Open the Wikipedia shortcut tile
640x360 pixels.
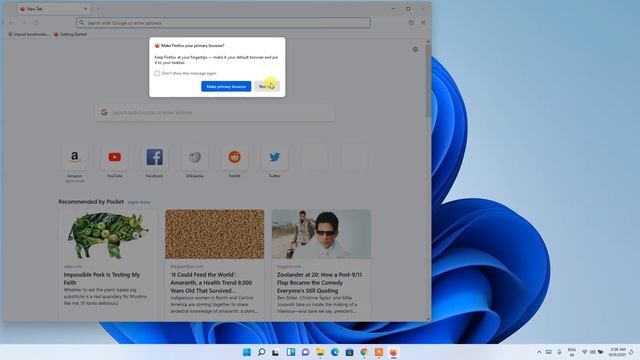coord(195,157)
